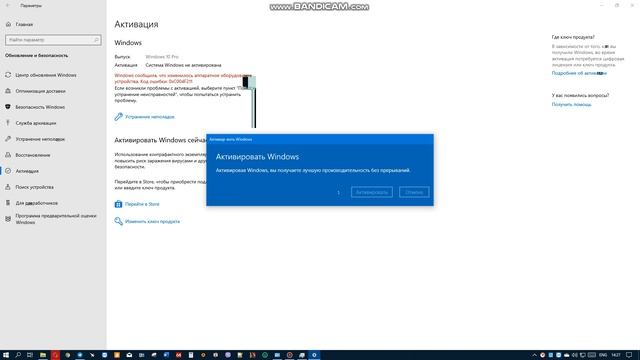Click Изменить ключ продукта link
Image resolution: width=640 pixels, height=360 pixels.
click(152, 221)
